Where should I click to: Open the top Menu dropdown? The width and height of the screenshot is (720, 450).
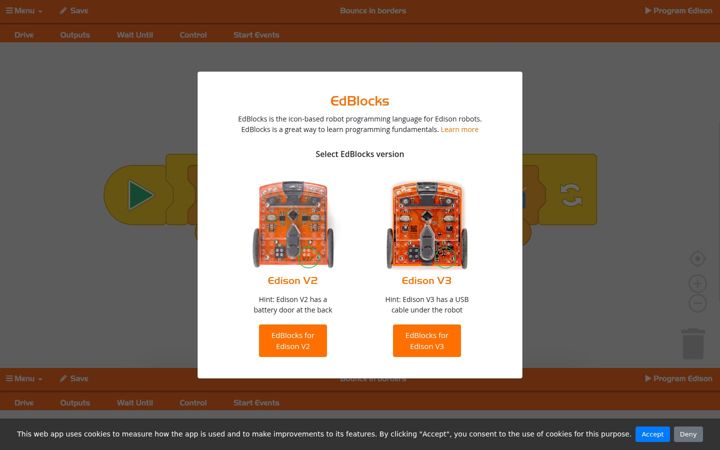[24, 11]
